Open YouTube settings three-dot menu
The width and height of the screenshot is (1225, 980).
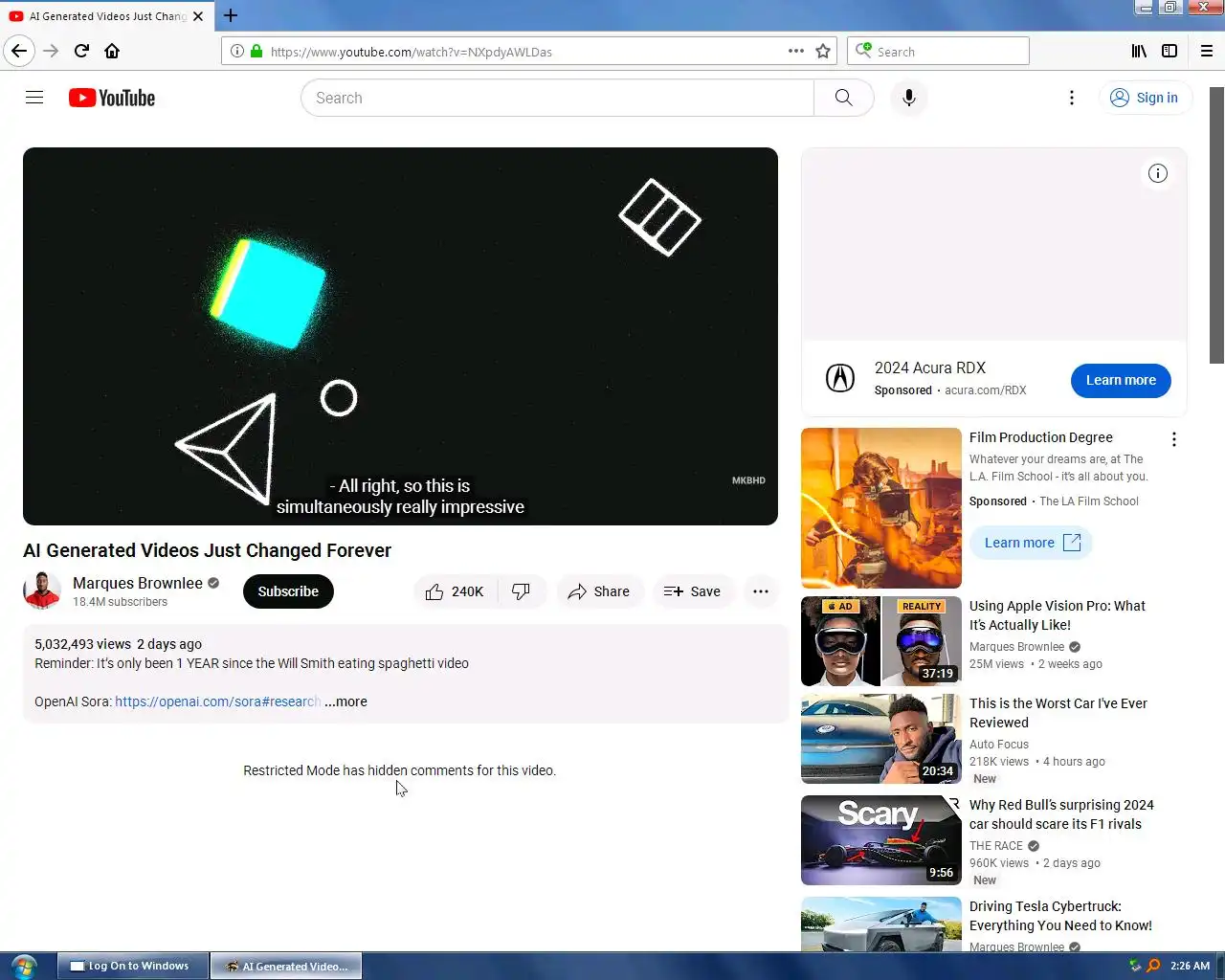(x=1072, y=98)
